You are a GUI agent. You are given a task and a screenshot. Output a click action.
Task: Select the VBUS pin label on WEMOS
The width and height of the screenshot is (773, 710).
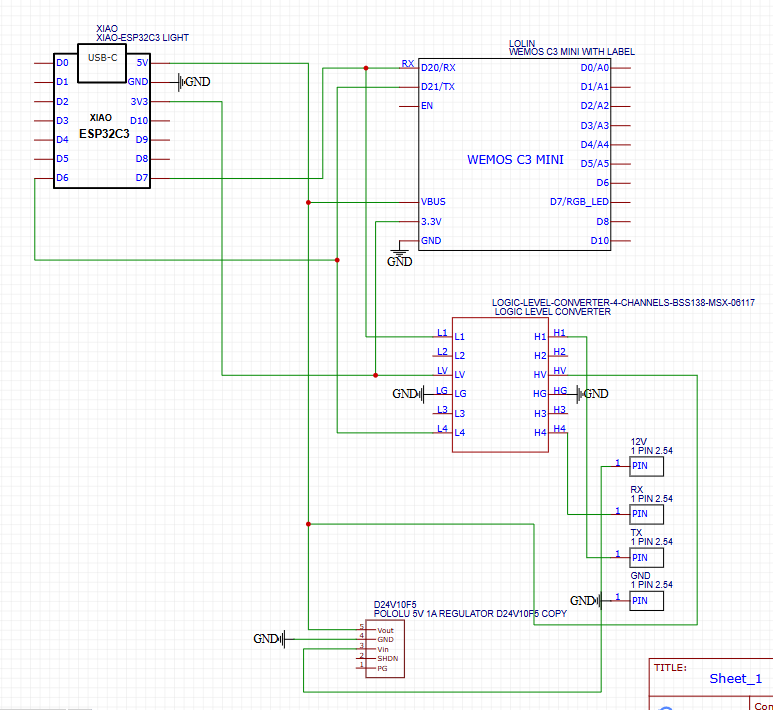[433, 202]
